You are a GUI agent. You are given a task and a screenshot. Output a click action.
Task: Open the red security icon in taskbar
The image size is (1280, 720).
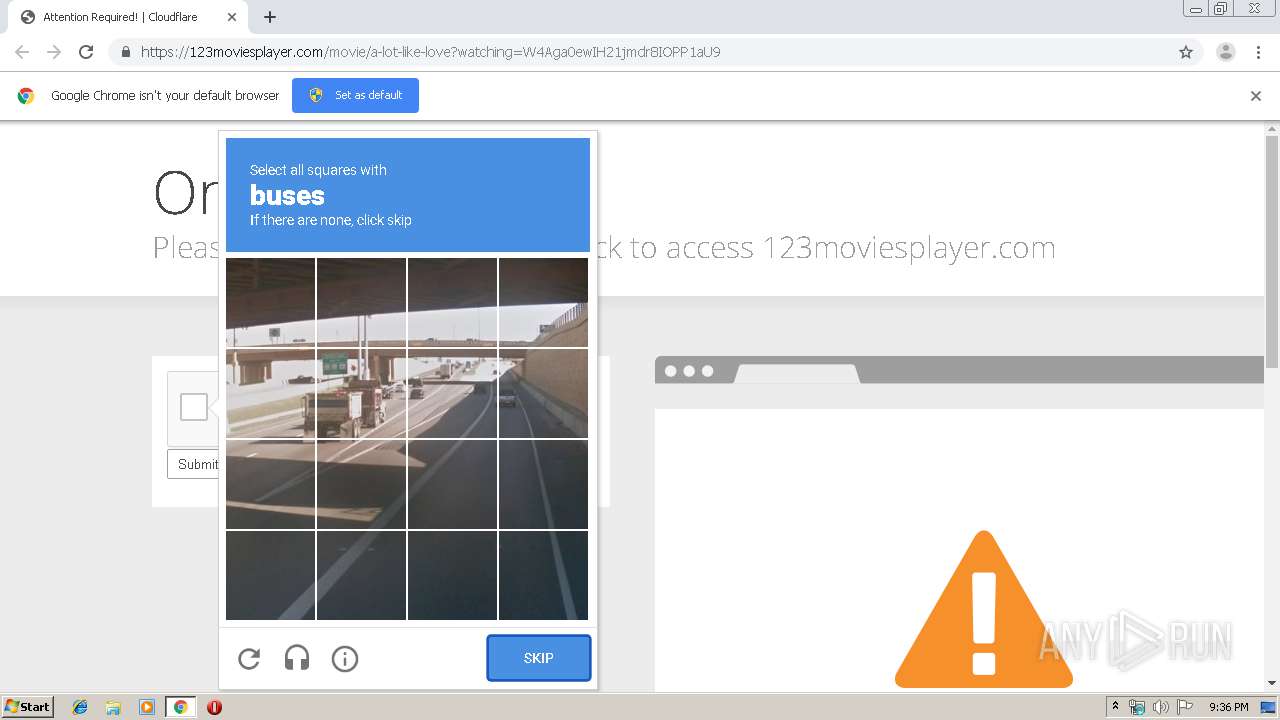[x=214, y=707]
